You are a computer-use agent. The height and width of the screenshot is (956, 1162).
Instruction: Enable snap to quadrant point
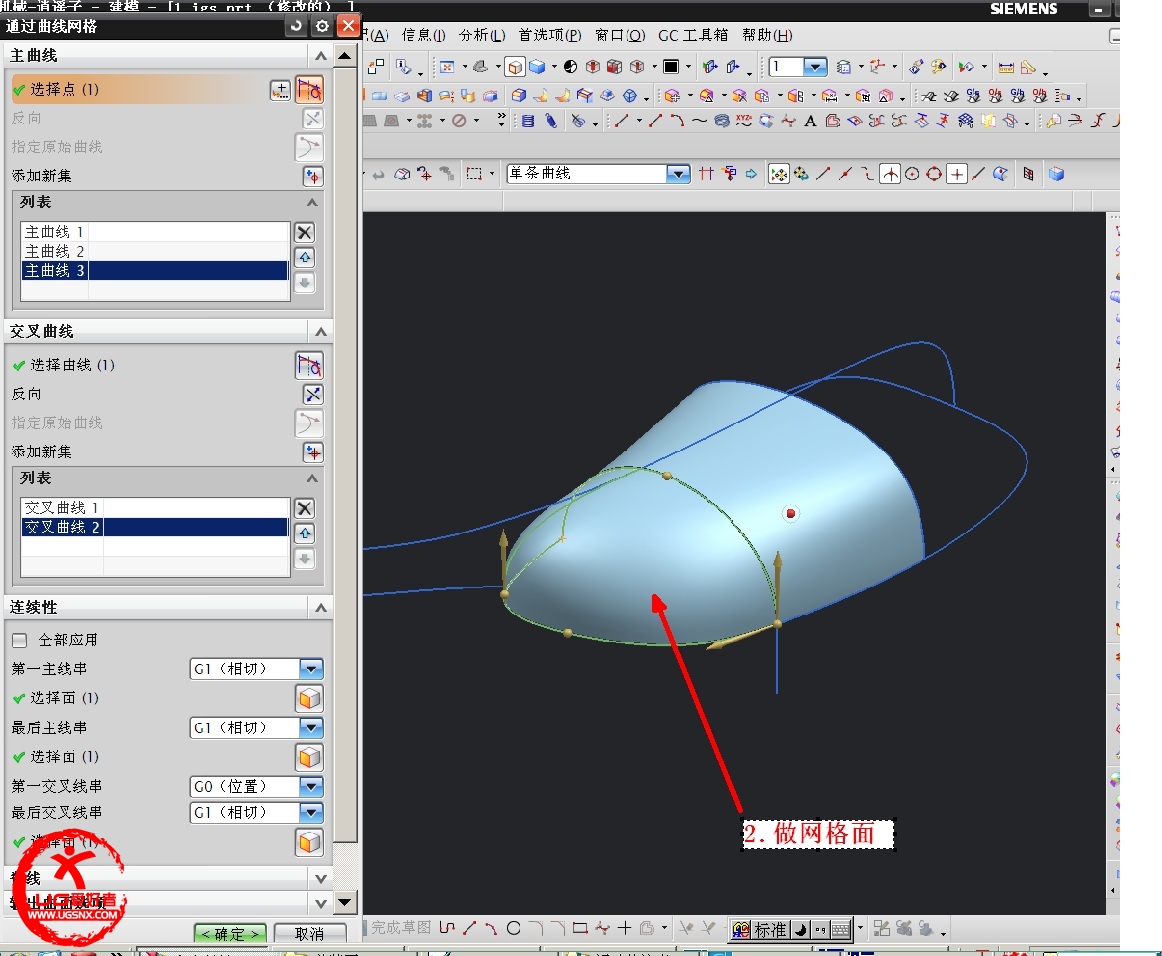coord(934,174)
